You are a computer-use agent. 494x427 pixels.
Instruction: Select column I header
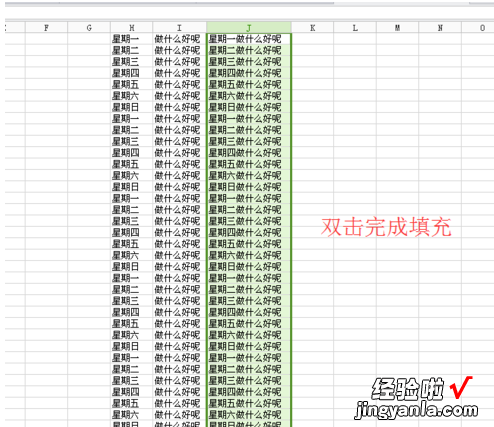179,28
